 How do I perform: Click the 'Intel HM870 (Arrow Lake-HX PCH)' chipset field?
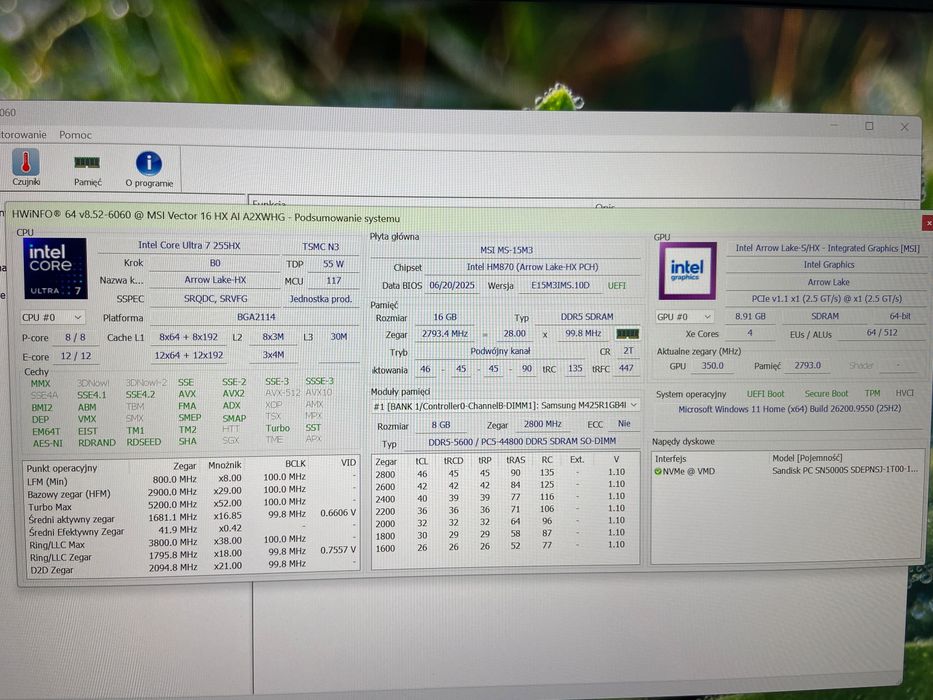532,267
